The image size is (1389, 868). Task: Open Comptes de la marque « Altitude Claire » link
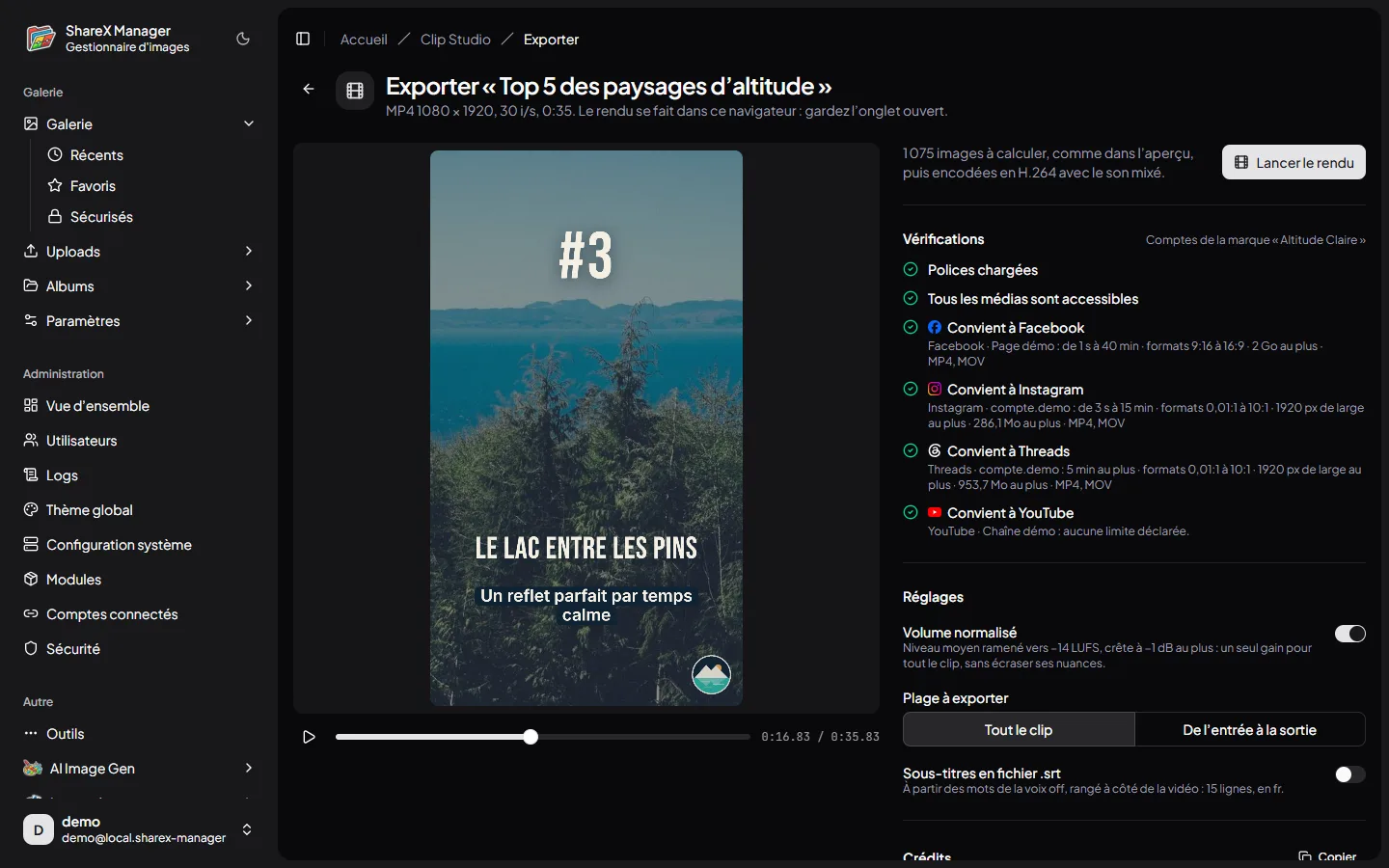(1255, 240)
